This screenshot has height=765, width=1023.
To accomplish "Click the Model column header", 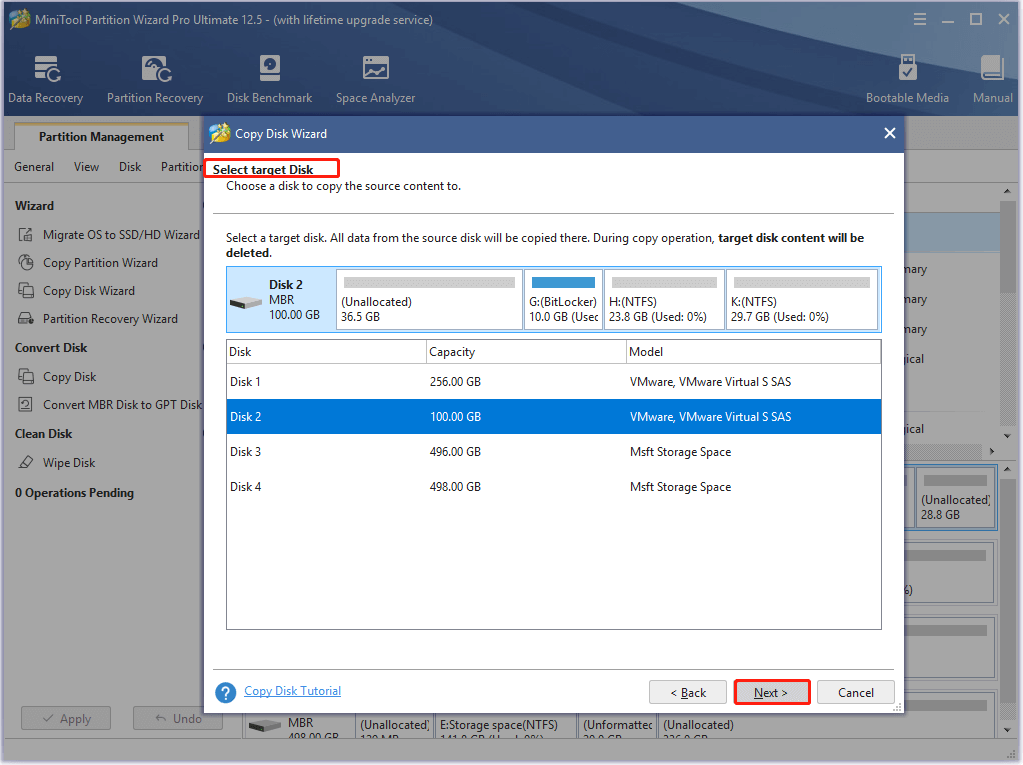I will [x=753, y=352].
